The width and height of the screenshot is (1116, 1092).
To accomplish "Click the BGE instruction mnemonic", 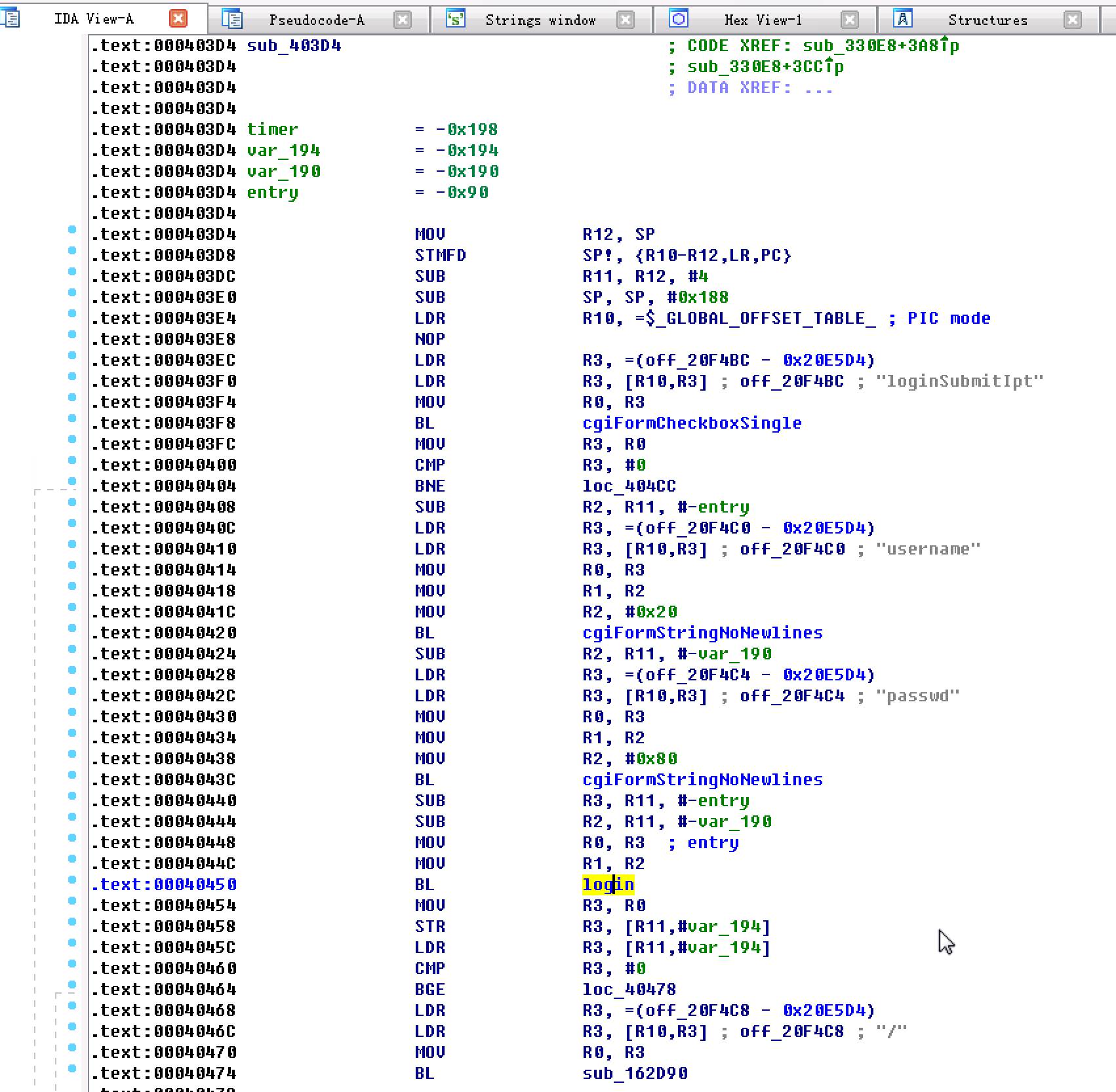I will [429, 989].
